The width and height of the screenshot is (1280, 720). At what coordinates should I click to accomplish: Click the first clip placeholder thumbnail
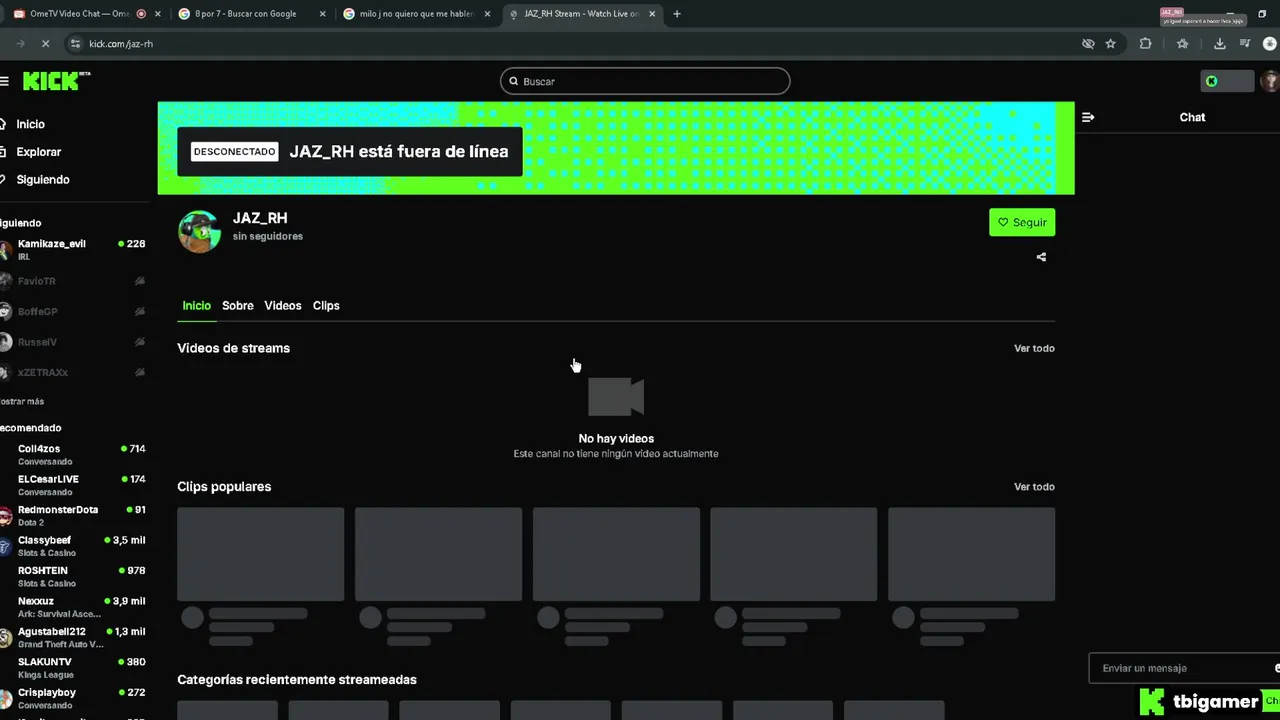(x=260, y=554)
